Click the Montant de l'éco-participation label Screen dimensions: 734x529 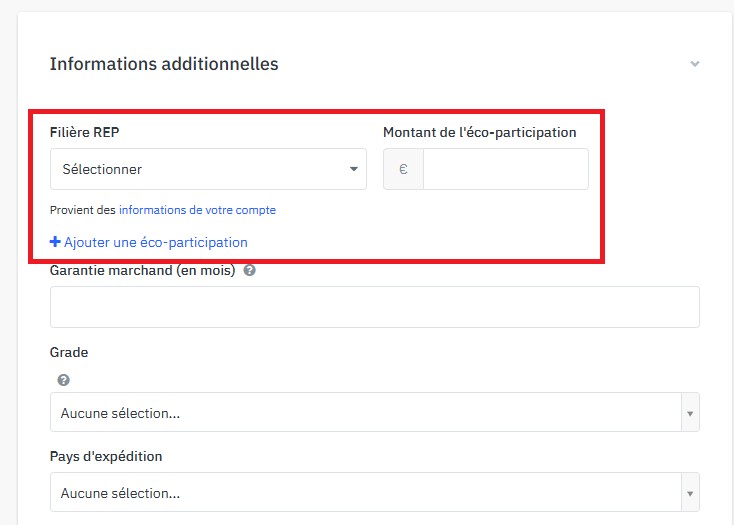(479, 132)
